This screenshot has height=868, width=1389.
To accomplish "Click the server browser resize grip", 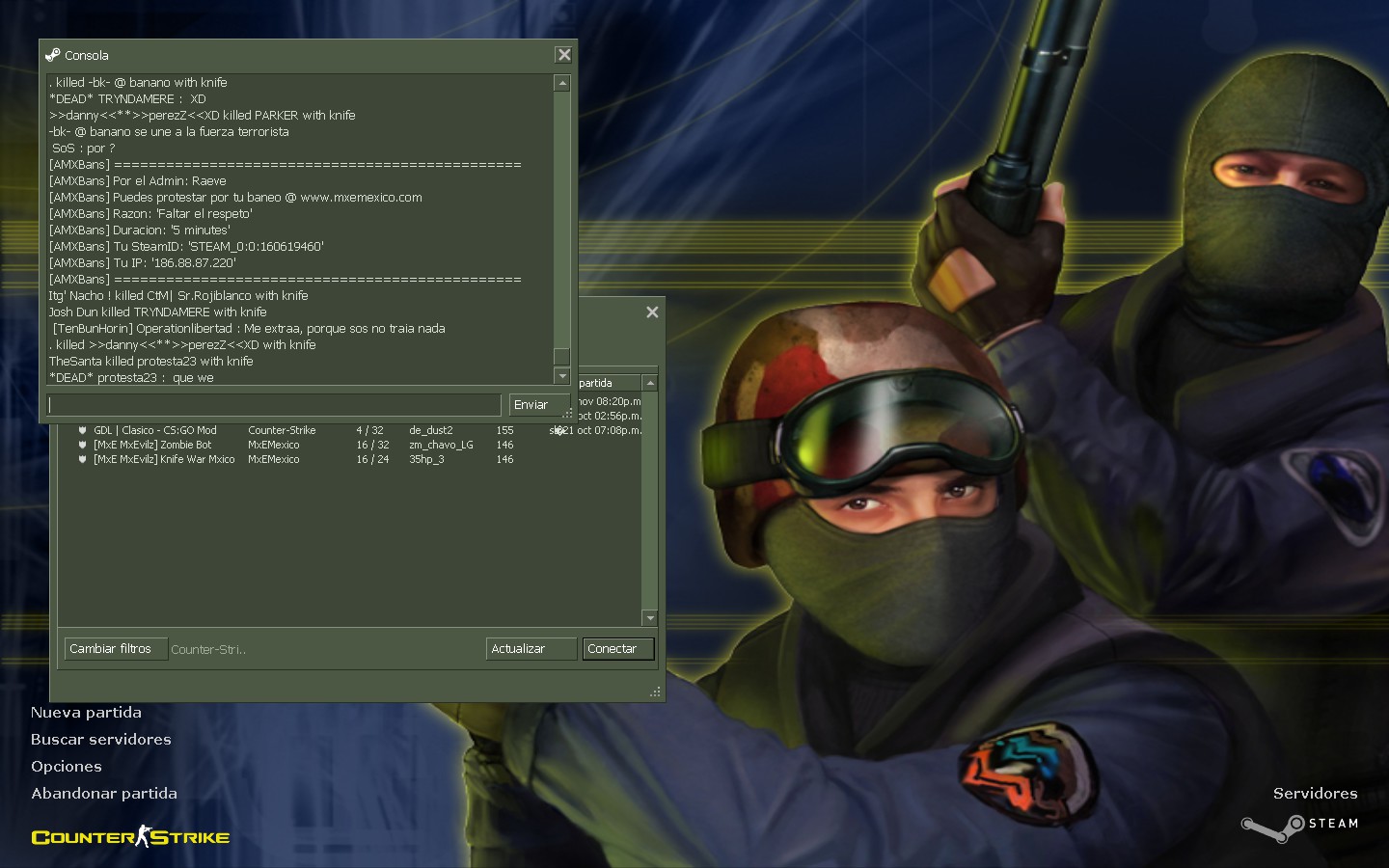I will 656,692.
